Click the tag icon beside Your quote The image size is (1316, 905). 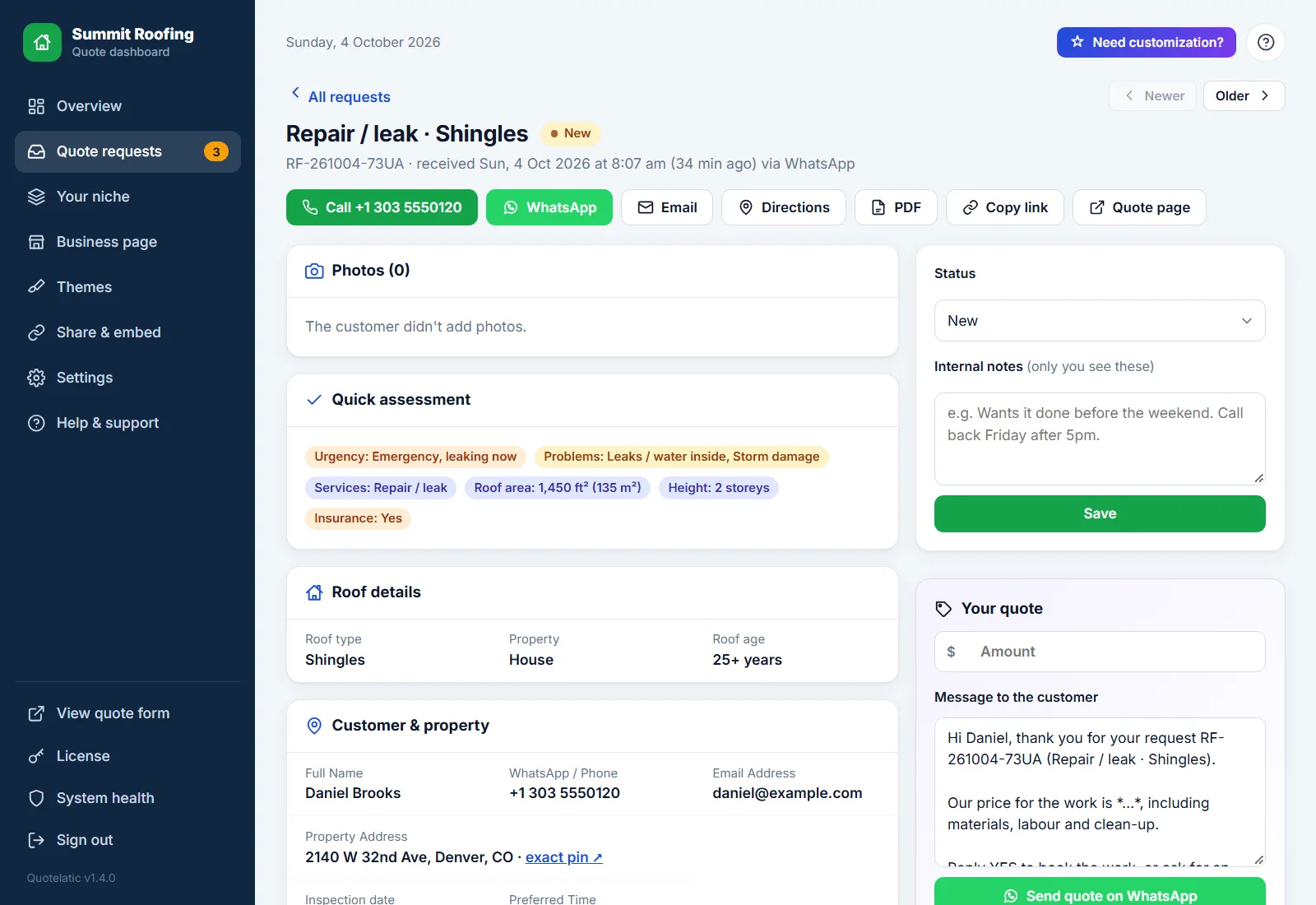[x=943, y=609]
